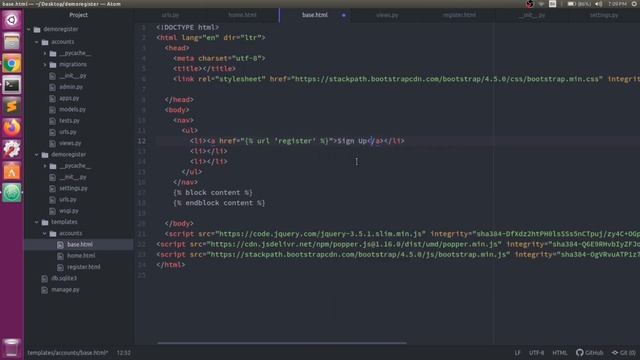Click the green Atom icon in dock
This screenshot has height=360, width=640.
(x=11, y=193)
